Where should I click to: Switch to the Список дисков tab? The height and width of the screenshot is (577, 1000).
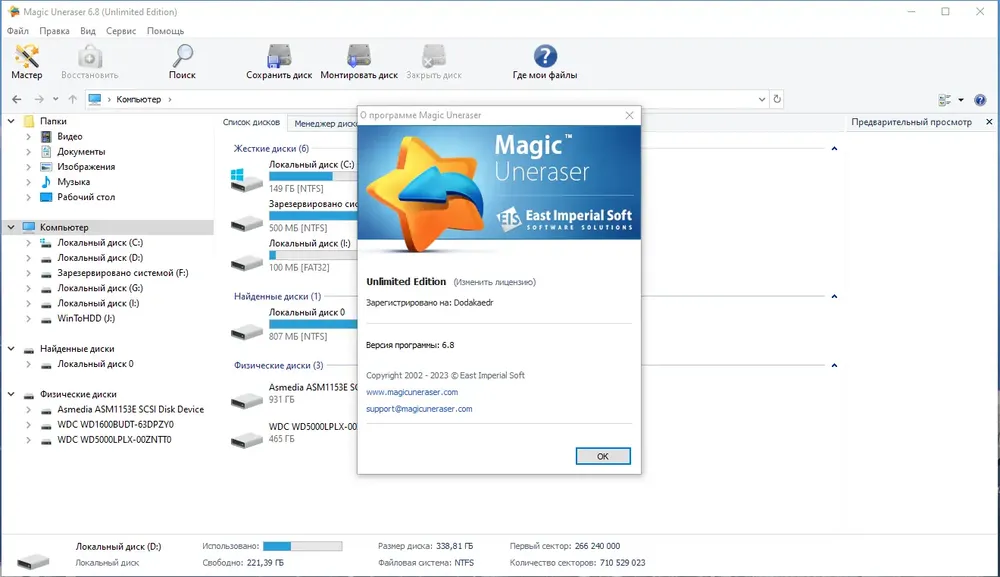tap(251, 122)
